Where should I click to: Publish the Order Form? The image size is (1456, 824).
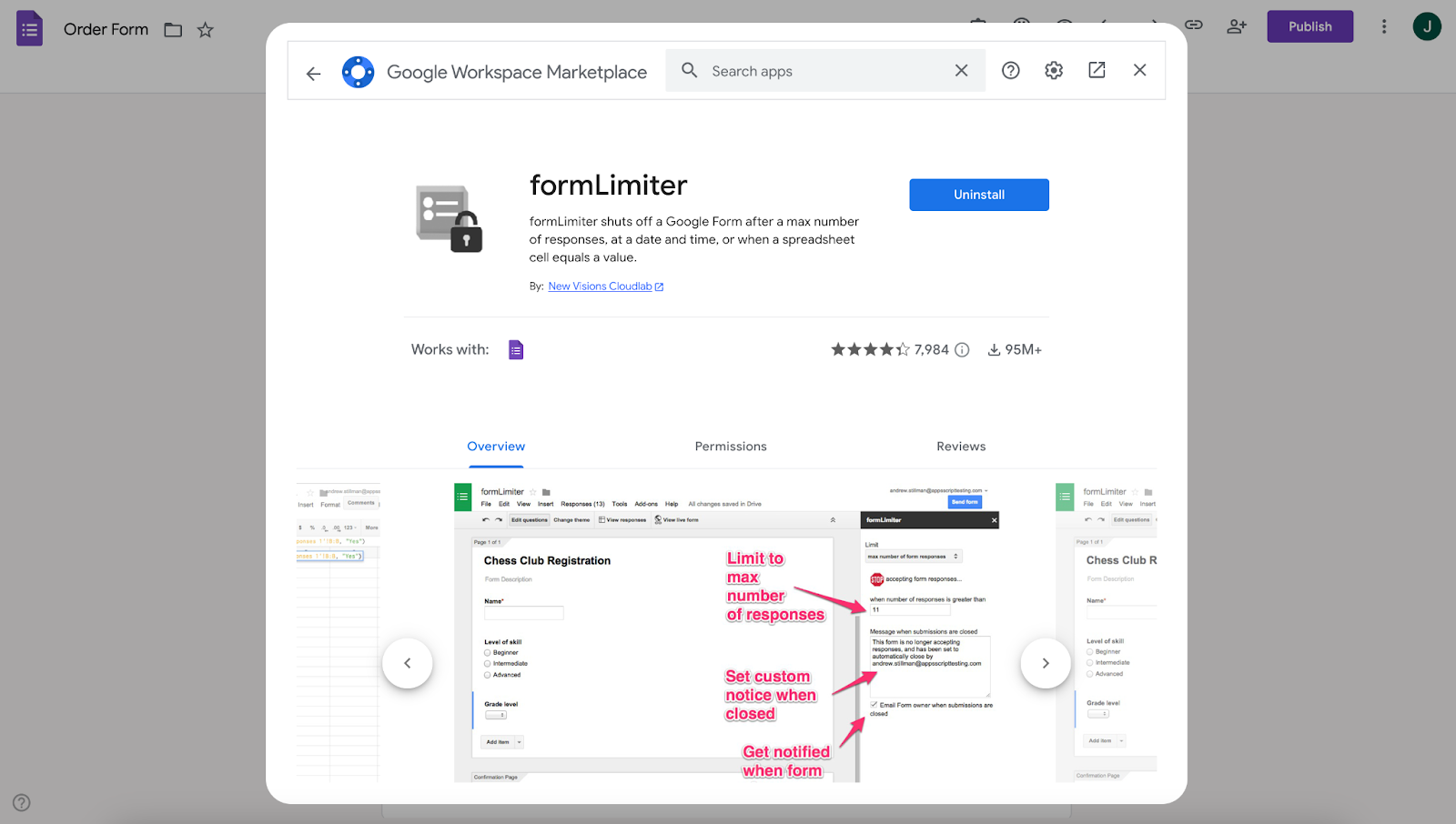[1309, 26]
